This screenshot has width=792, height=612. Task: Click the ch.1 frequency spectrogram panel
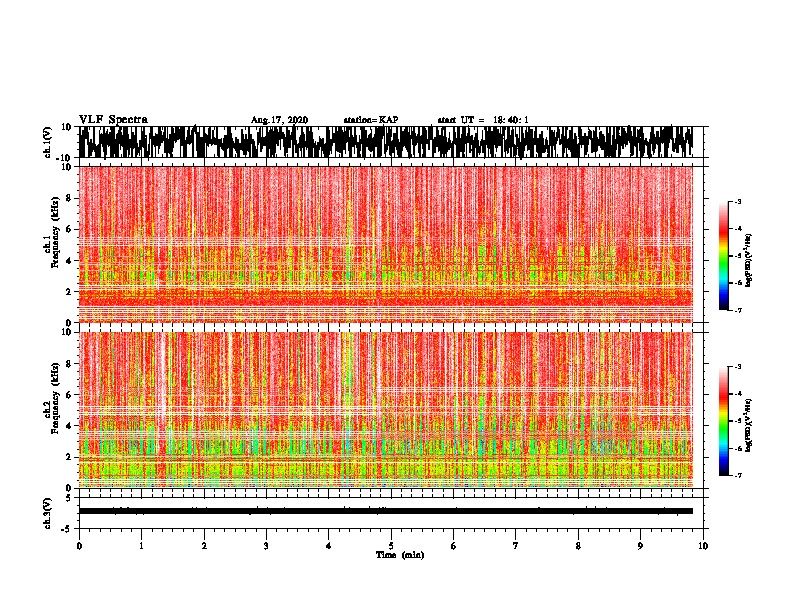tap(386, 244)
